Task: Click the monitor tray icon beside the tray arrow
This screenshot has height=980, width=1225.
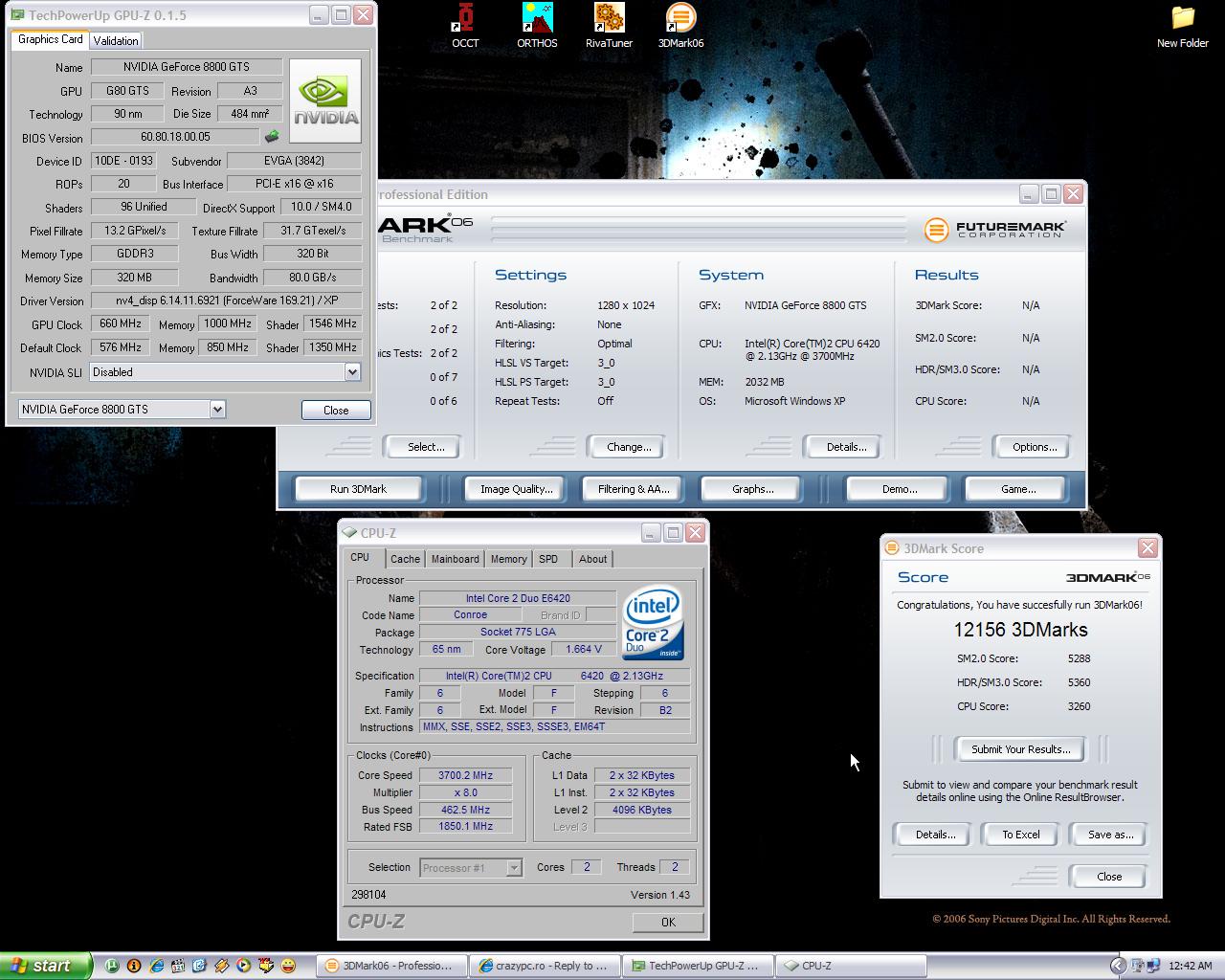Action: click(1138, 966)
